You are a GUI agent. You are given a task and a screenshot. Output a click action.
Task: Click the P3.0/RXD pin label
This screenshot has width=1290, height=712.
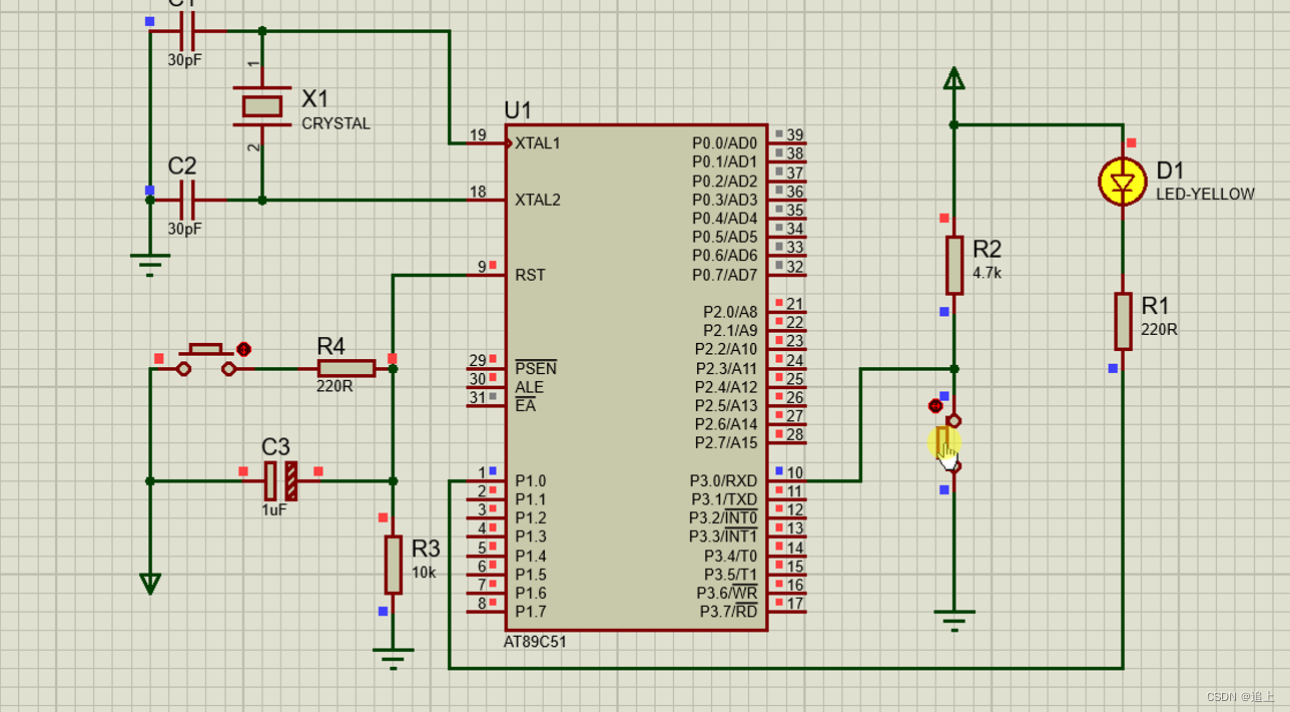tap(724, 481)
